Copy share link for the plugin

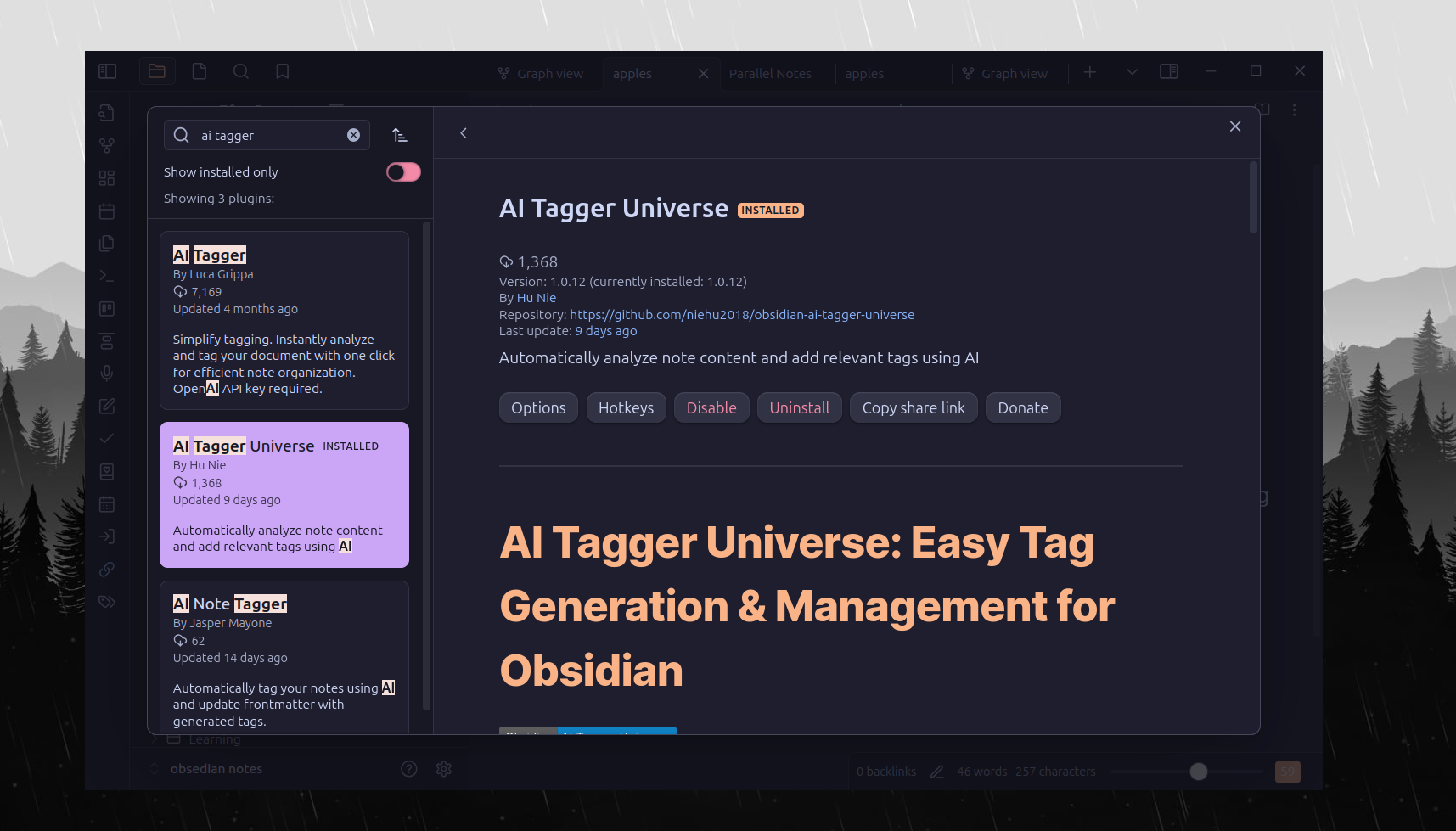point(914,407)
